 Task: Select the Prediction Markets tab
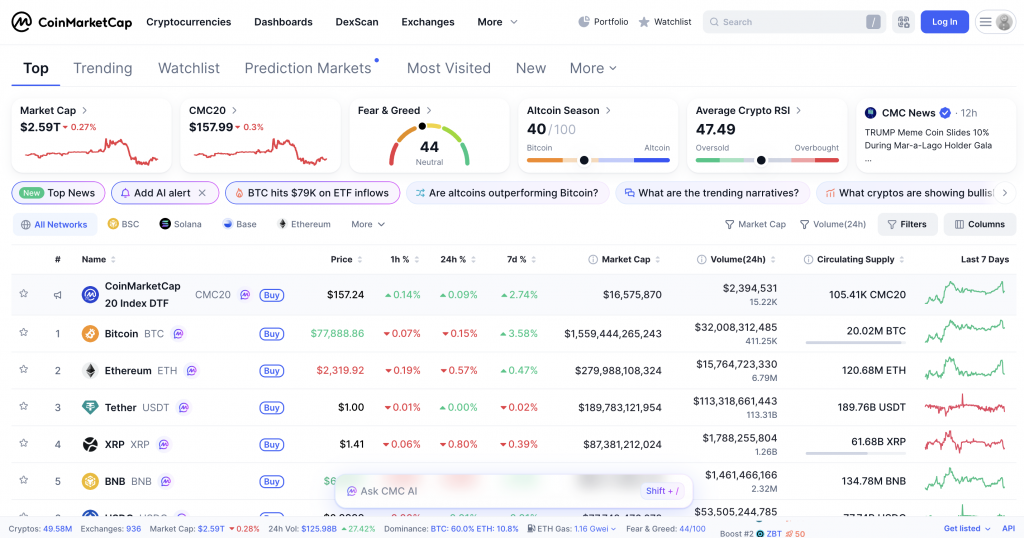point(308,68)
